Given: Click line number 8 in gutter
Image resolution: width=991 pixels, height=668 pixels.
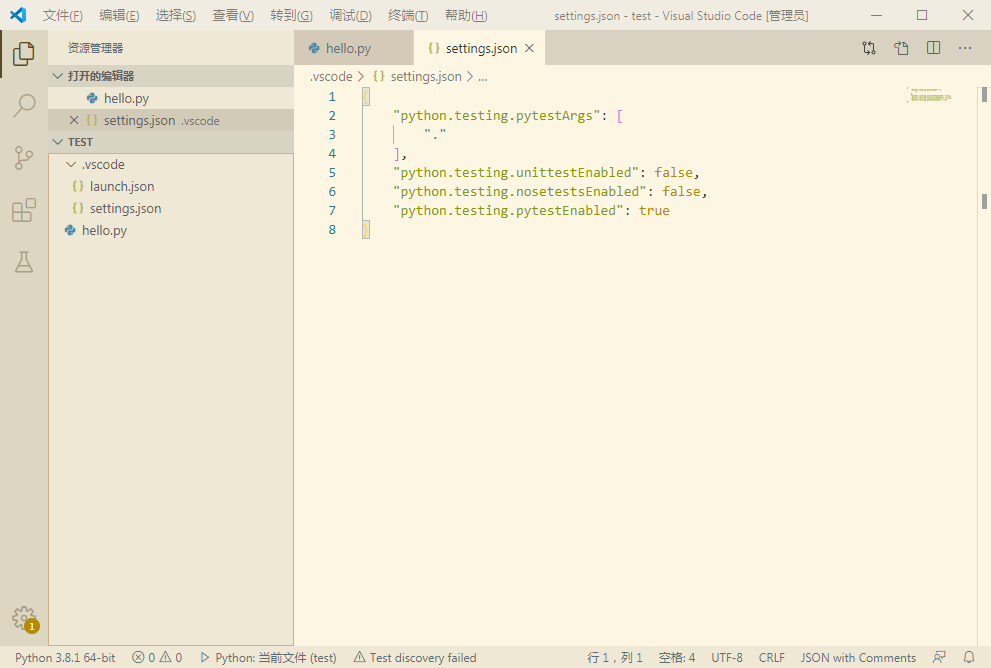Looking at the screenshot, I should click(x=332, y=229).
